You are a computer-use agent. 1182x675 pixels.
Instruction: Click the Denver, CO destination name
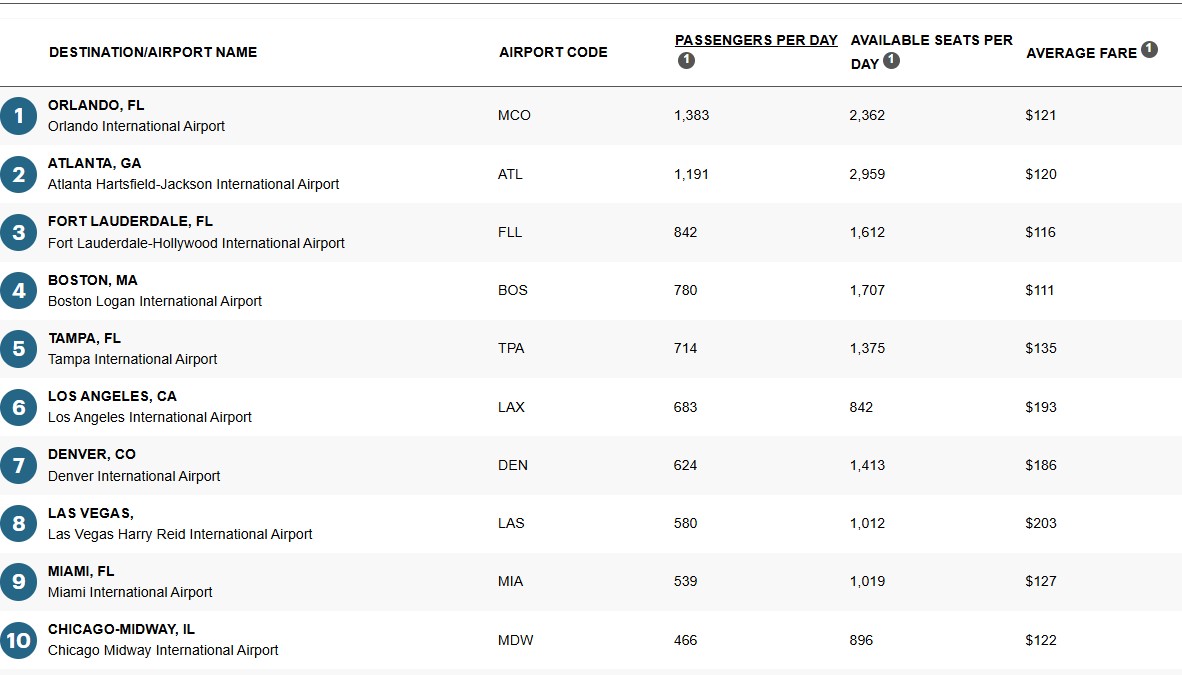click(x=92, y=454)
